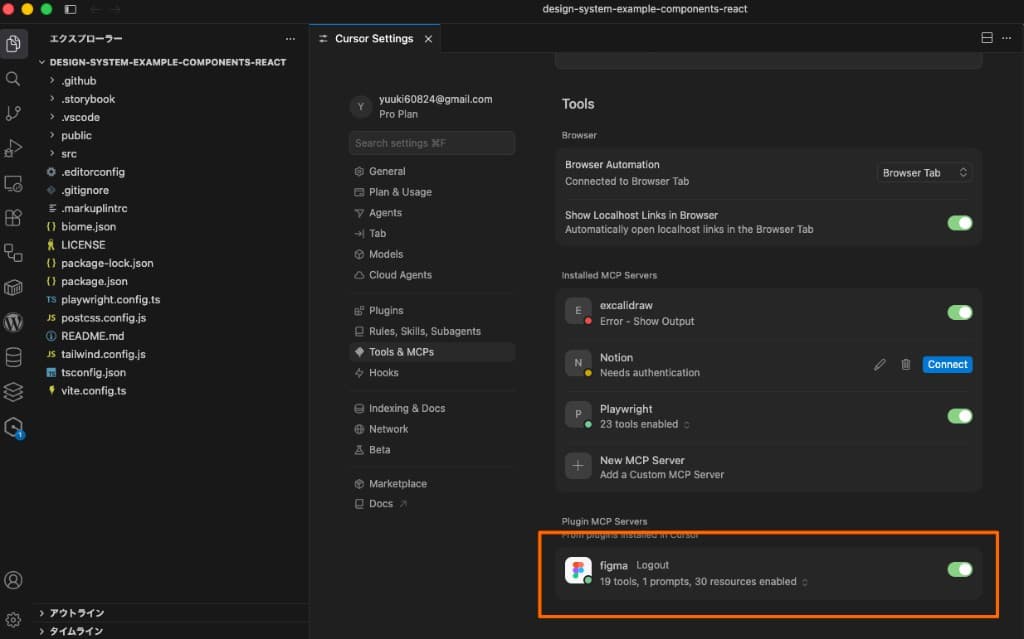Click the plus icon for New MCP Server
This screenshot has height=639, width=1024.
578,466
